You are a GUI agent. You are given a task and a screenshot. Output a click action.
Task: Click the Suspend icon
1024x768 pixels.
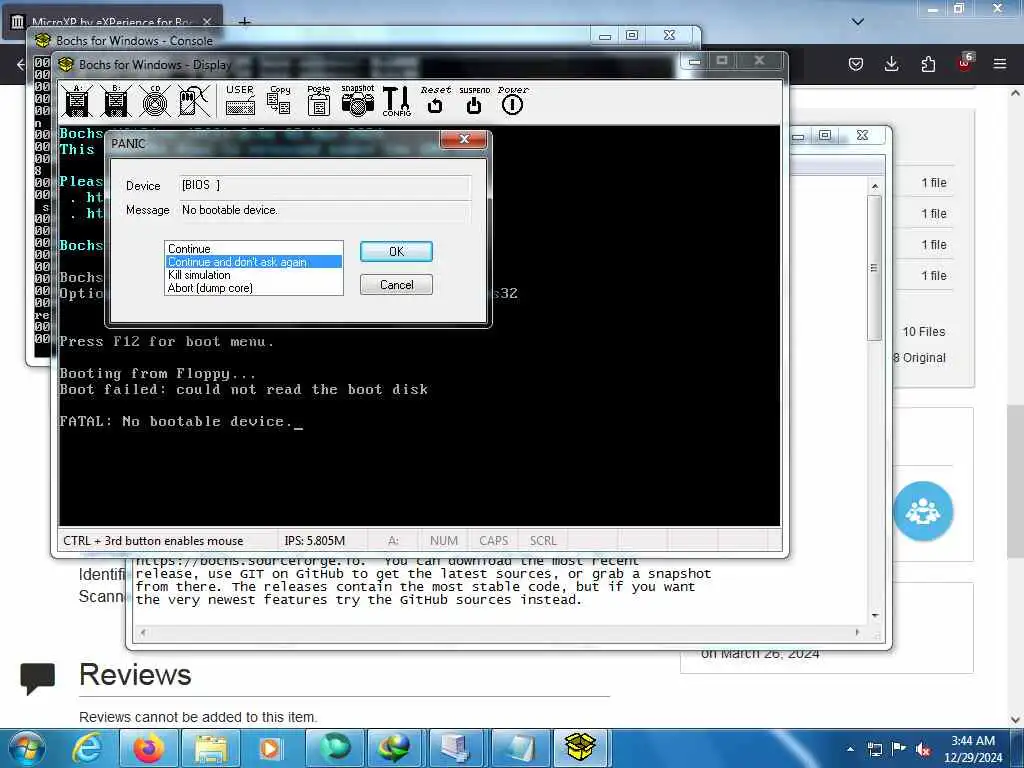[474, 101]
